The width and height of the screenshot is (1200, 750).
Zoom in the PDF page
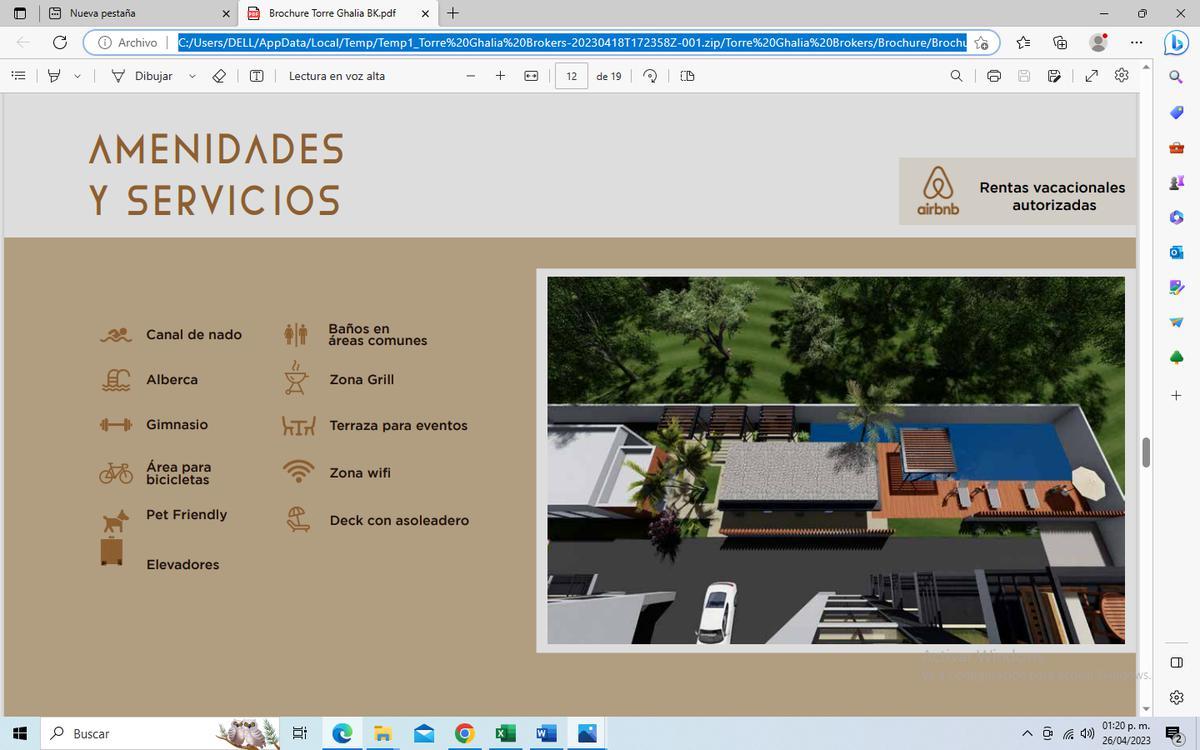click(x=500, y=76)
